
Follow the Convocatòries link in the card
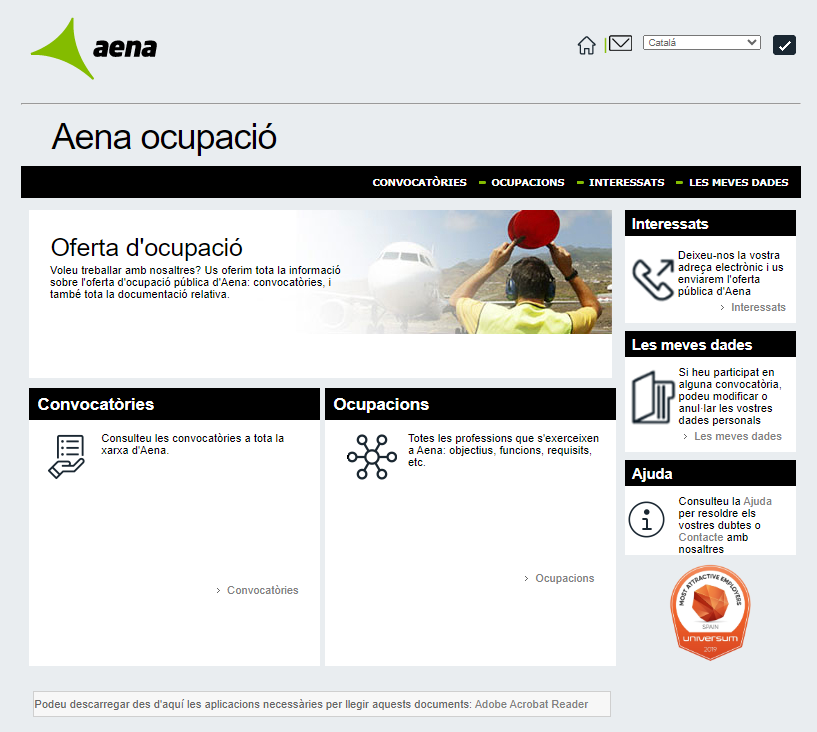pyautogui.click(x=263, y=590)
